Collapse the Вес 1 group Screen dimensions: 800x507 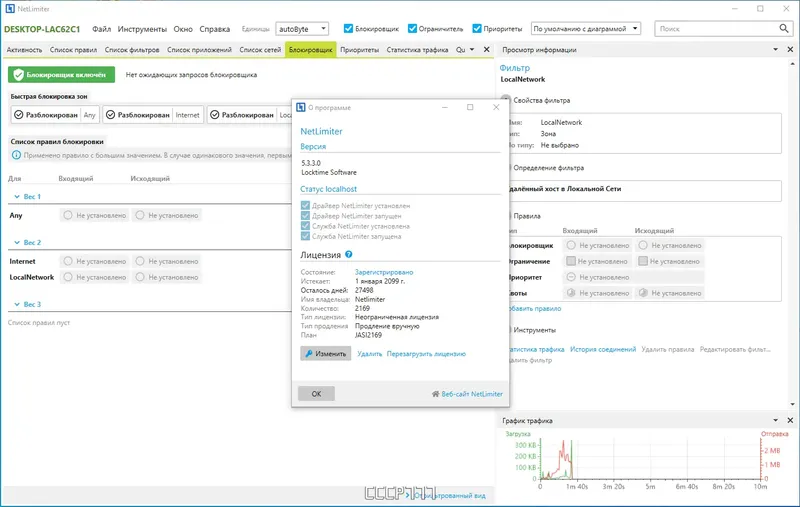point(17,196)
